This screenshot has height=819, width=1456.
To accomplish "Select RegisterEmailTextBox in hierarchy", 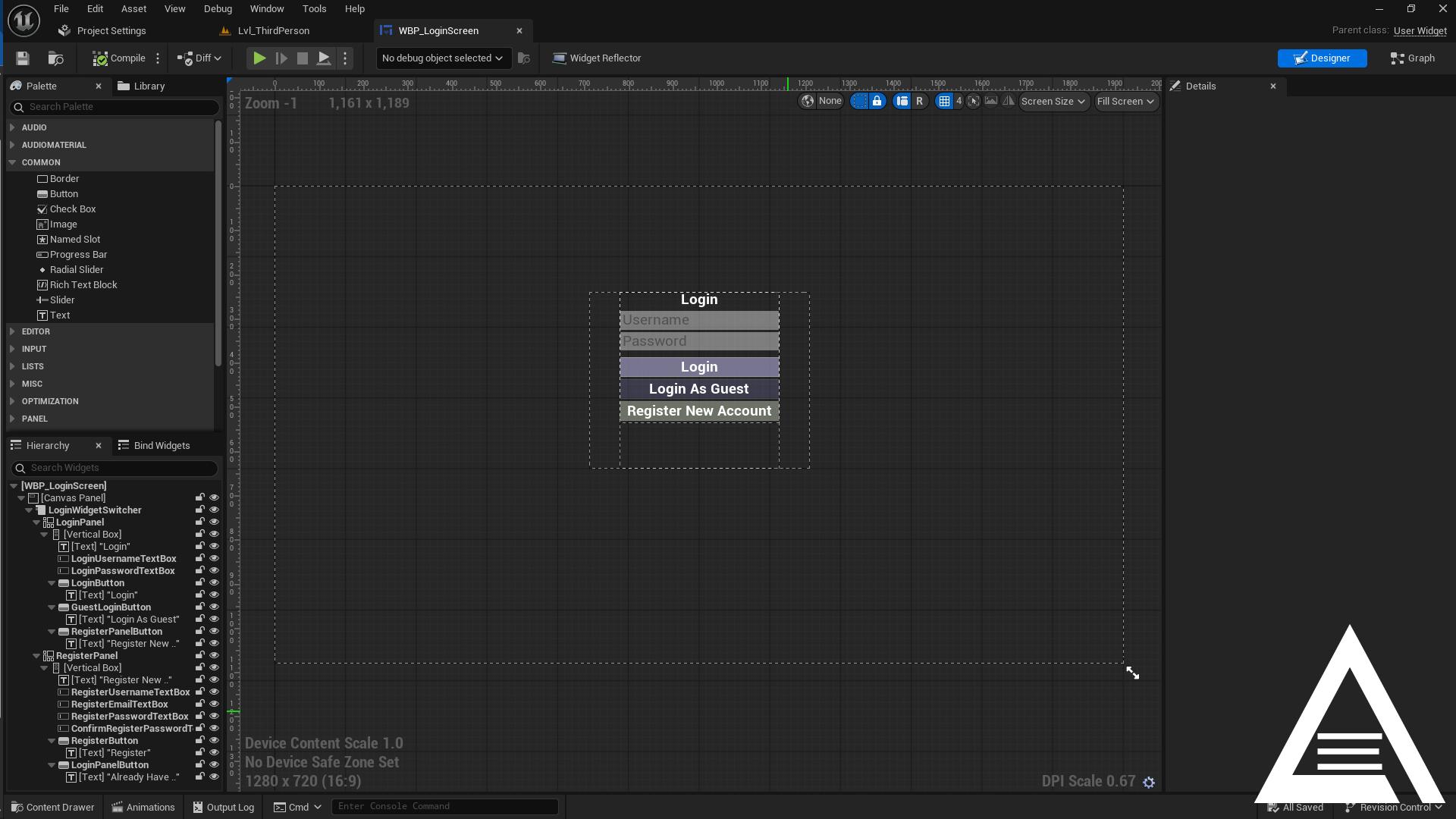I will (120, 704).
